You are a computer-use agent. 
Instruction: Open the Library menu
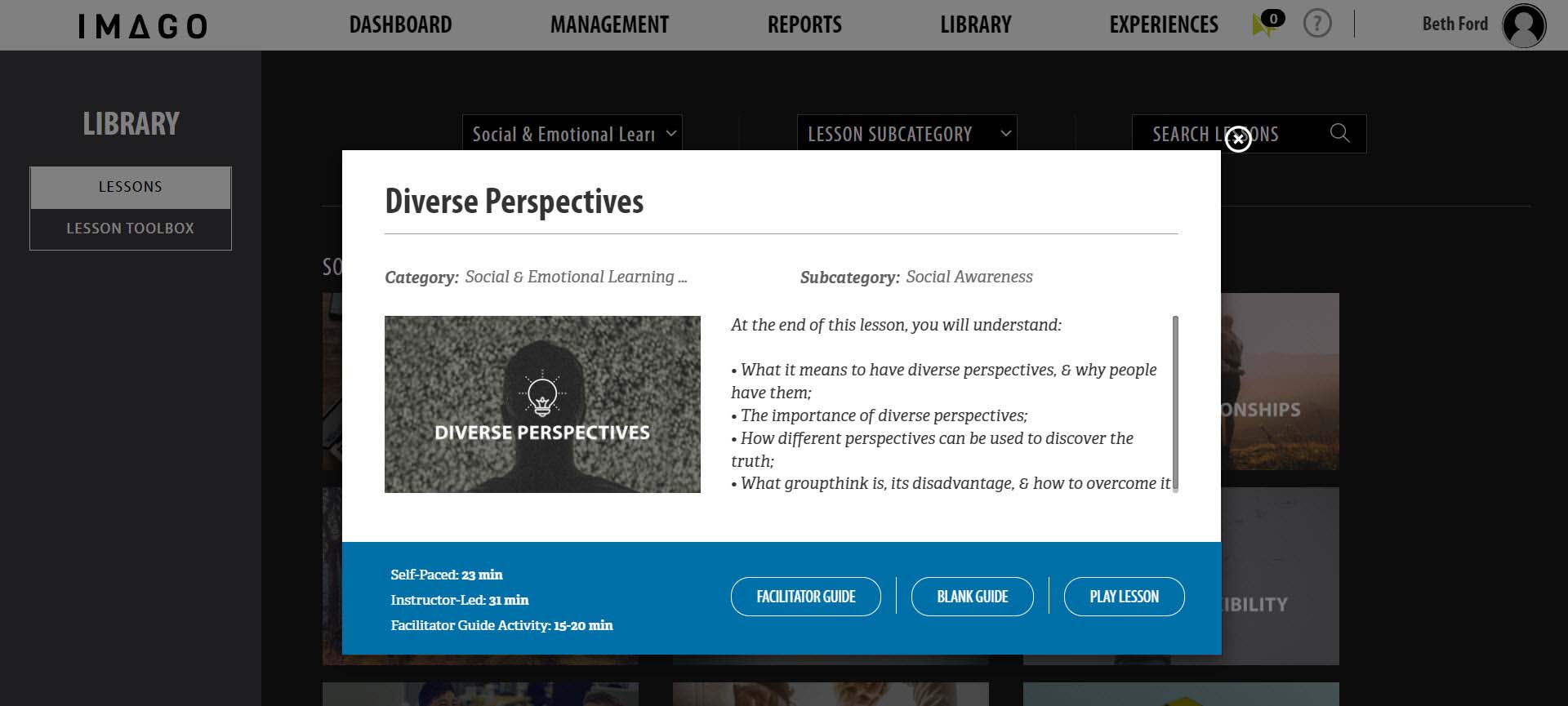(x=975, y=25)
